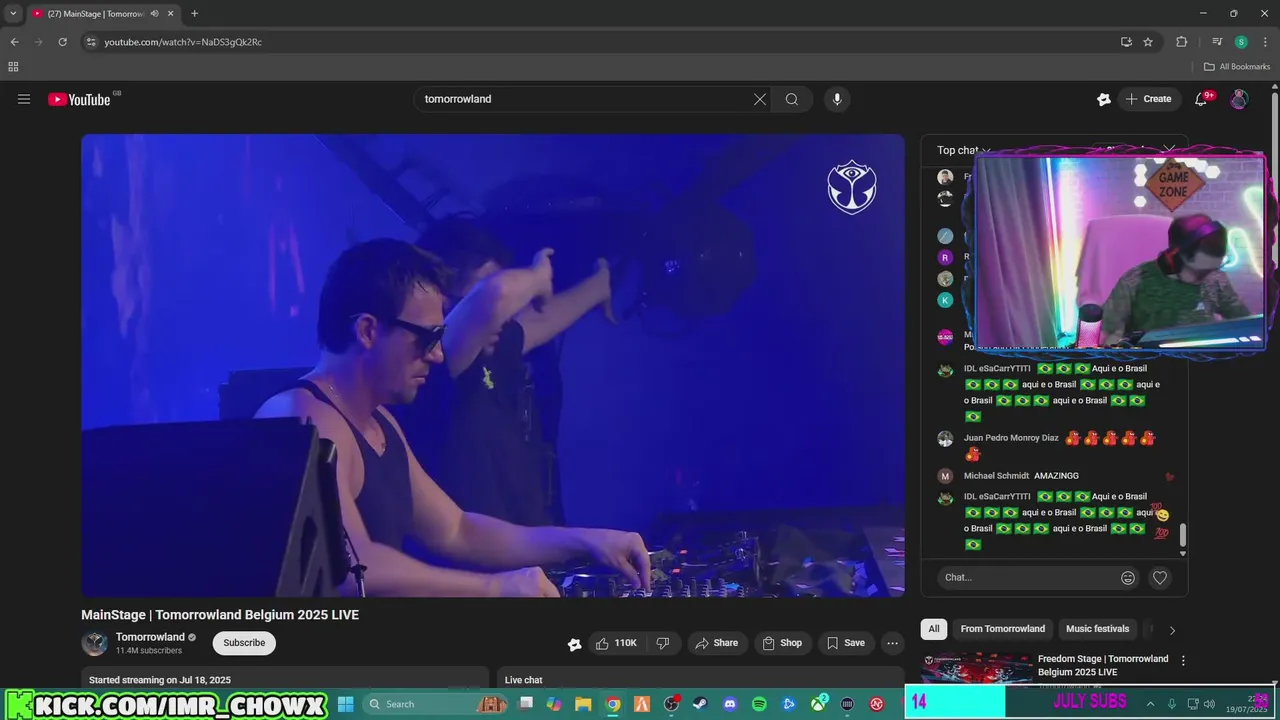The width and height of the screenshot is (1280, 720).
Task: Expand the Top chat mode dropdown
Action: (963, 150)
